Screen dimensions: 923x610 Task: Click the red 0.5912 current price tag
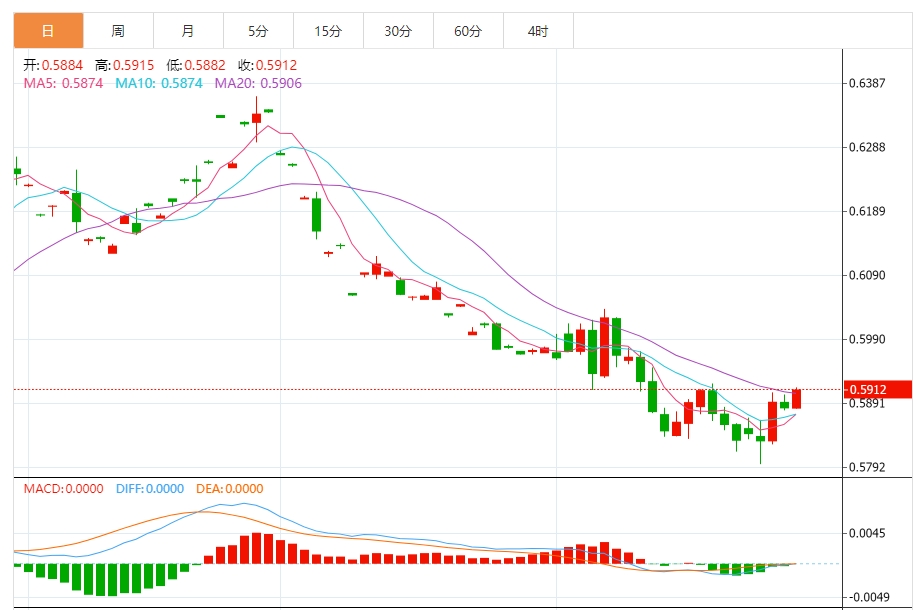coord(878,389)
